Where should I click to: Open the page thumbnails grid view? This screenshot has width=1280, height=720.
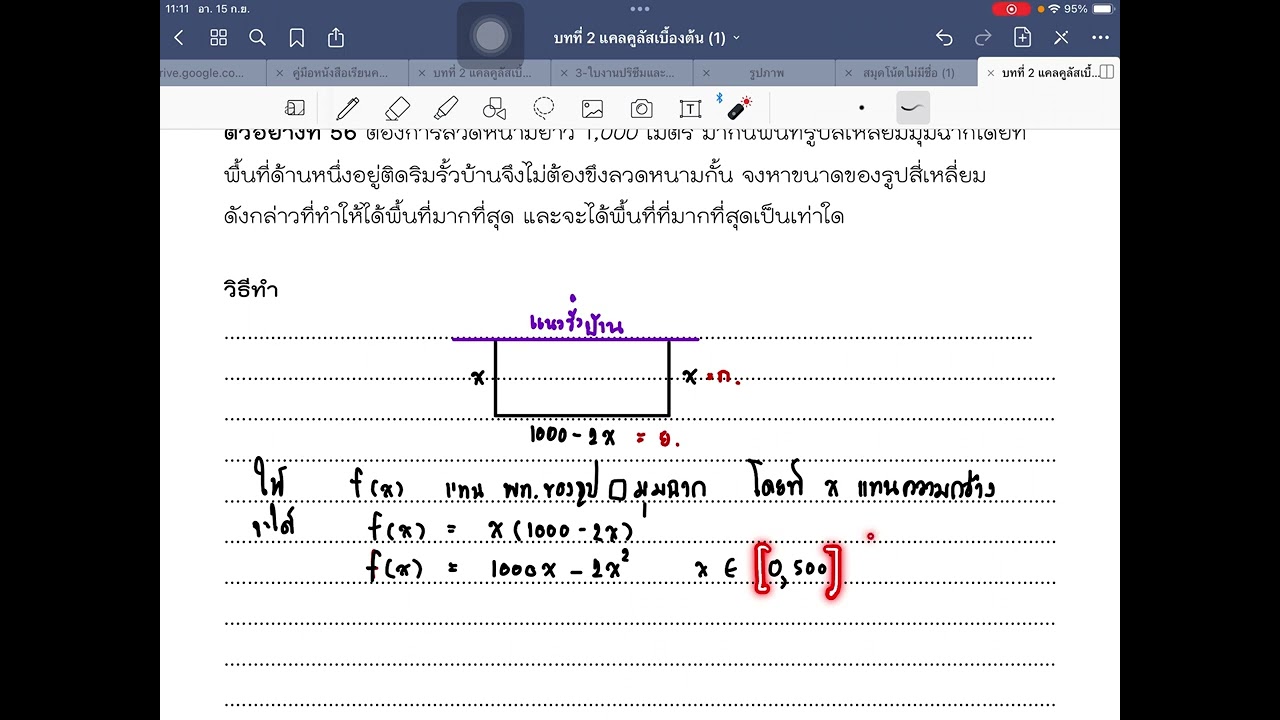click(218, 38)
